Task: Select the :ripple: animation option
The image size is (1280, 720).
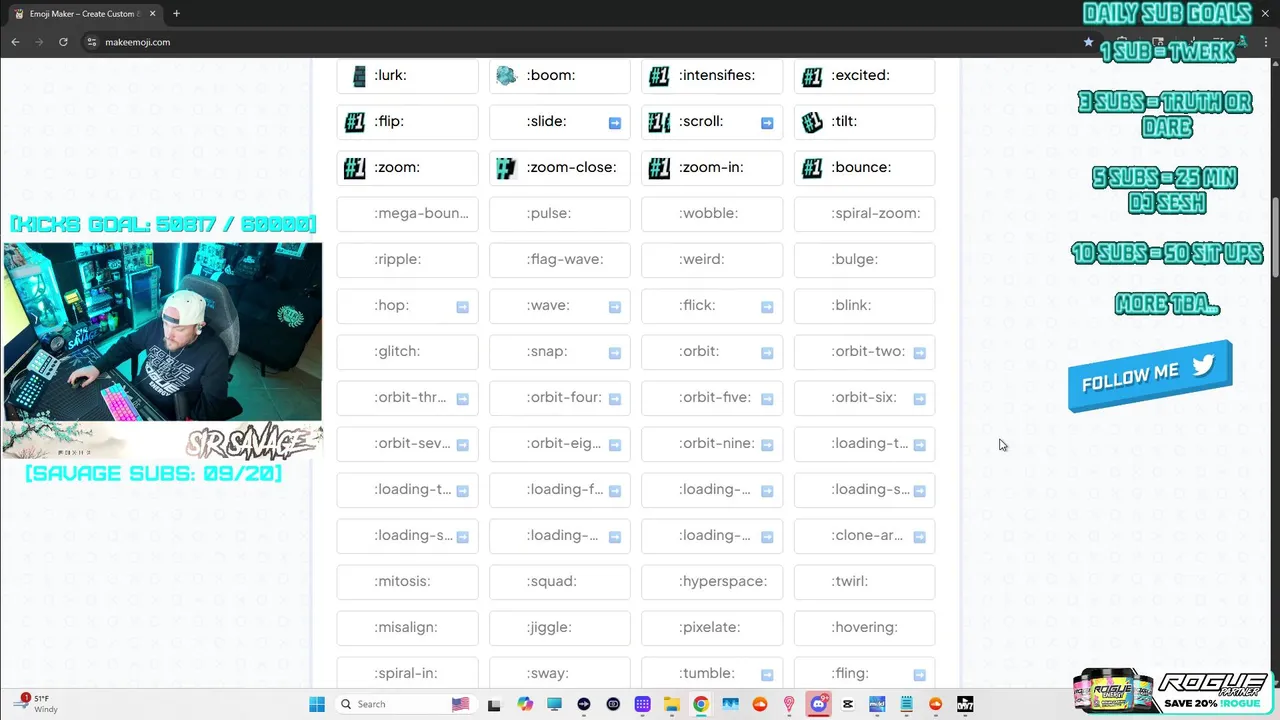Action: coord(407,260)
